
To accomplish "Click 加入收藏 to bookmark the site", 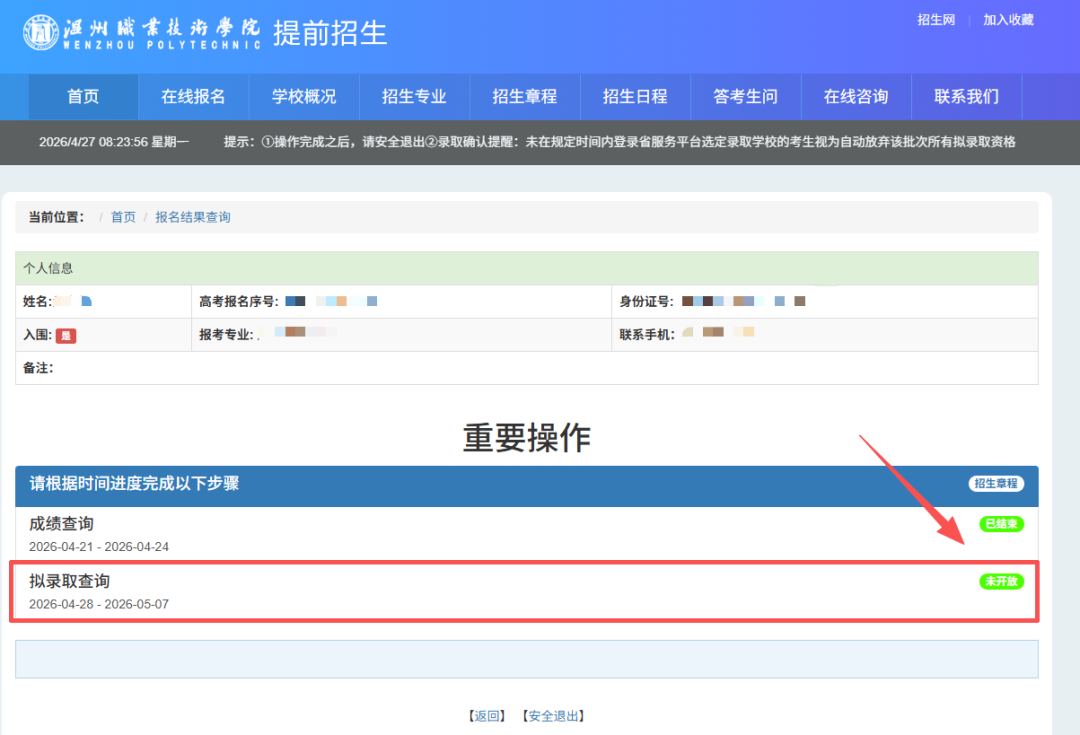I will (1008, 20).
